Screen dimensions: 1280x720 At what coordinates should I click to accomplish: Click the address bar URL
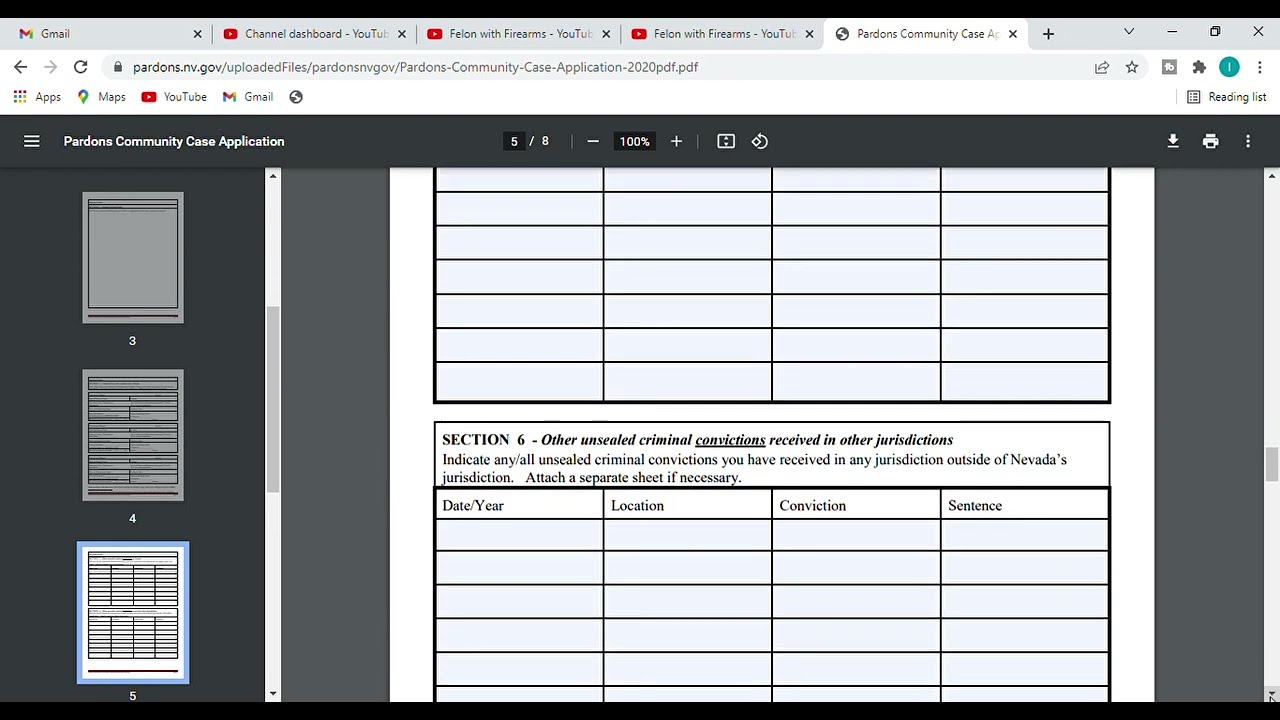click(415, 67)
